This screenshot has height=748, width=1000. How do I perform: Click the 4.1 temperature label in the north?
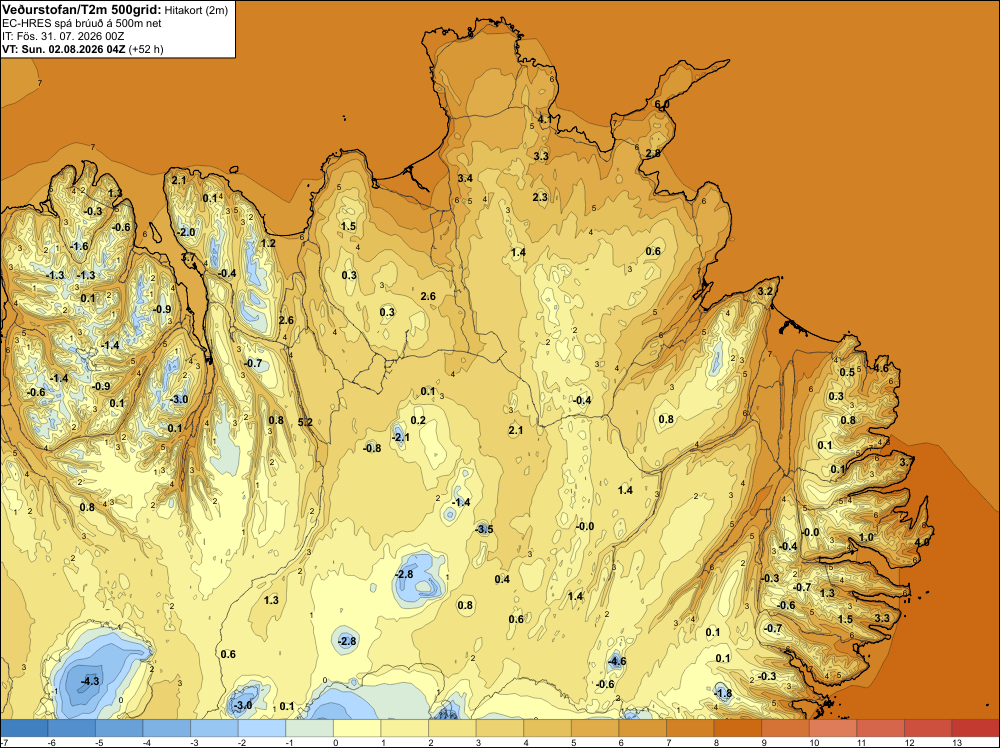pyautogui.click(x=545, y=119)
